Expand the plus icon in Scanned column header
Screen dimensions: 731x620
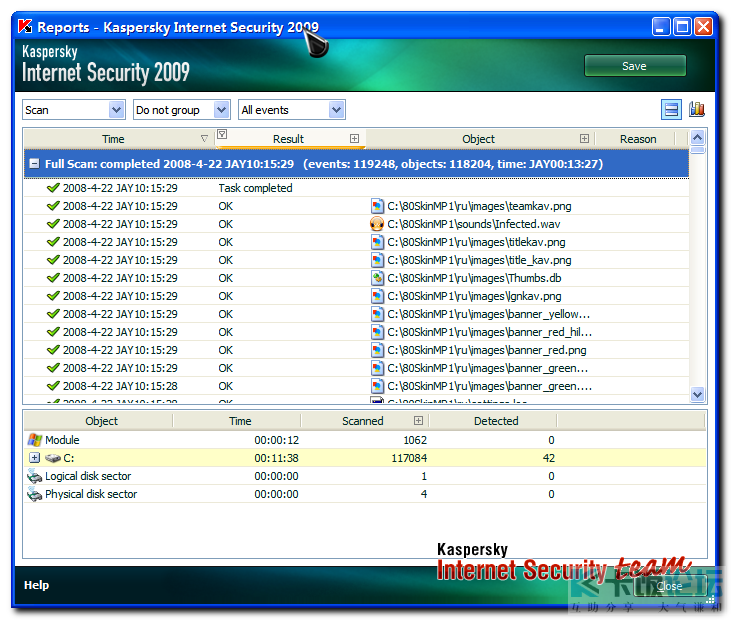tap(418, 420)
